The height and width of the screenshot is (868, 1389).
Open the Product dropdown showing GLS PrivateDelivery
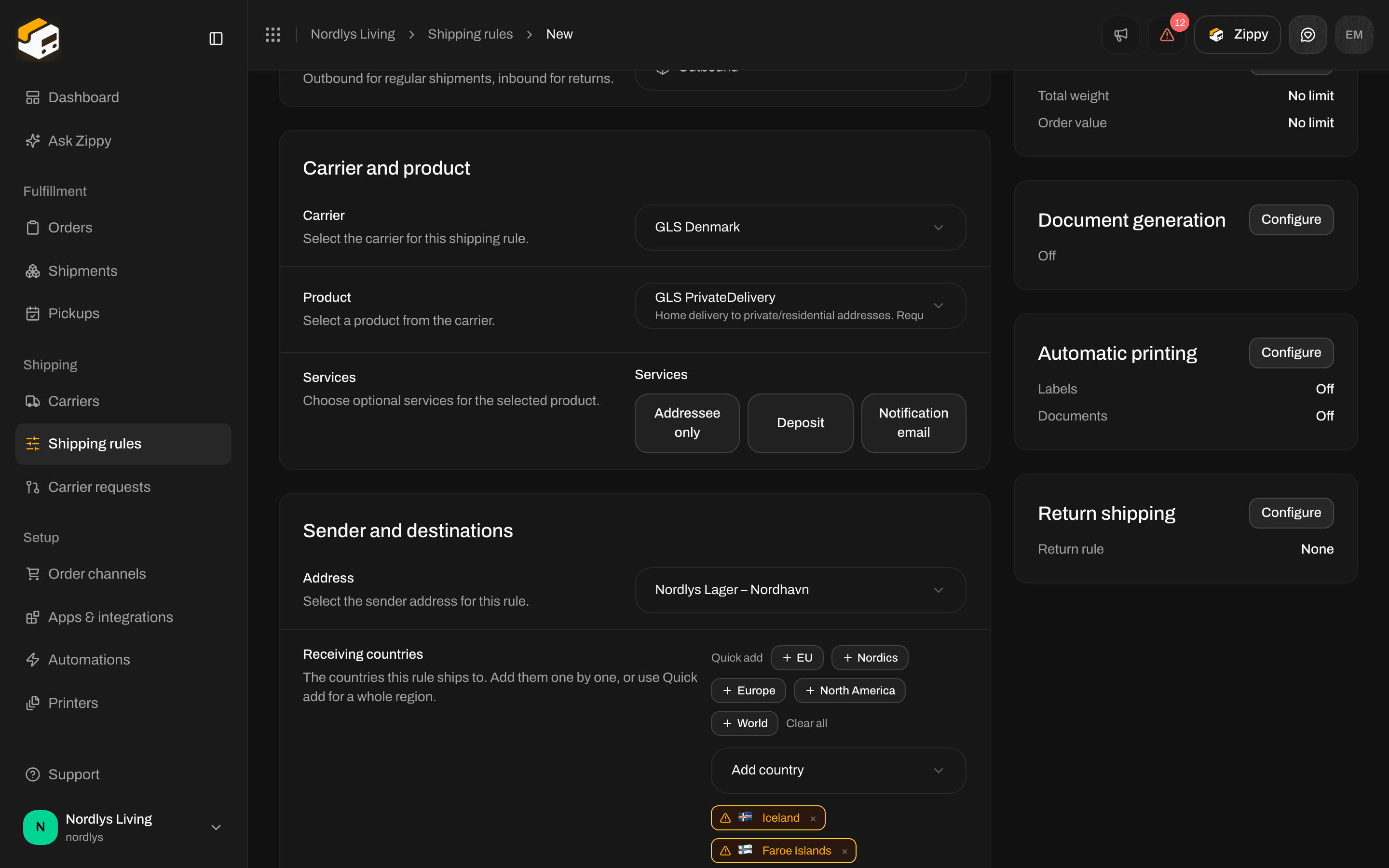tap(800, 306)
